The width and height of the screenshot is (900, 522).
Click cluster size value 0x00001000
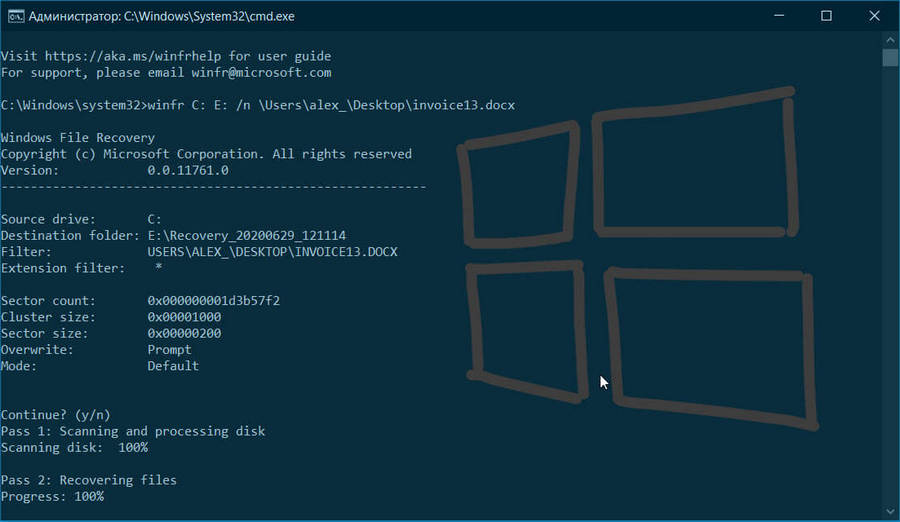[x=184, y=317]
